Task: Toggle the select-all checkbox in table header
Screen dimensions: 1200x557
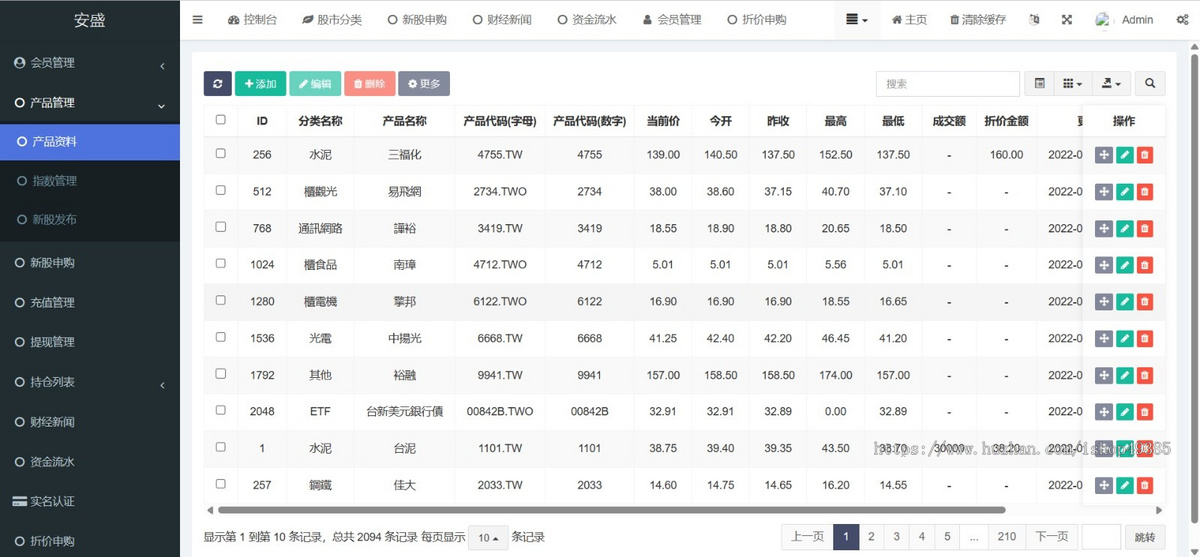Action: tap(221, 120)
